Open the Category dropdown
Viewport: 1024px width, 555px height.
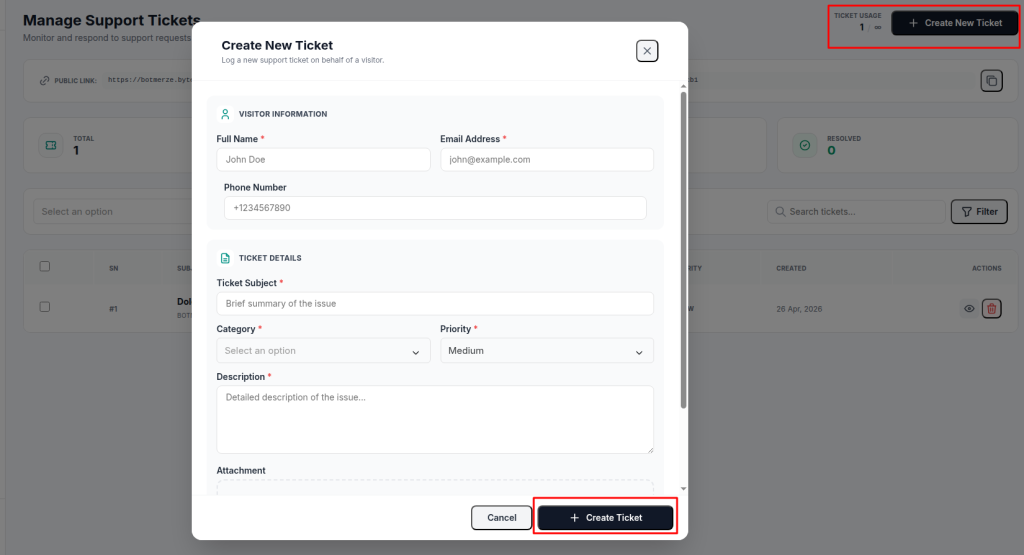tap(323, 351)
